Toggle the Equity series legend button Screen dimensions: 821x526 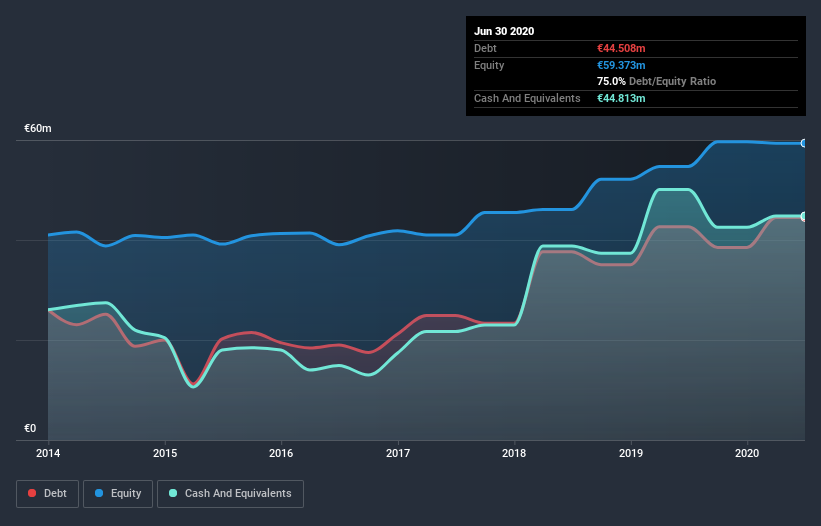point(118,494)
